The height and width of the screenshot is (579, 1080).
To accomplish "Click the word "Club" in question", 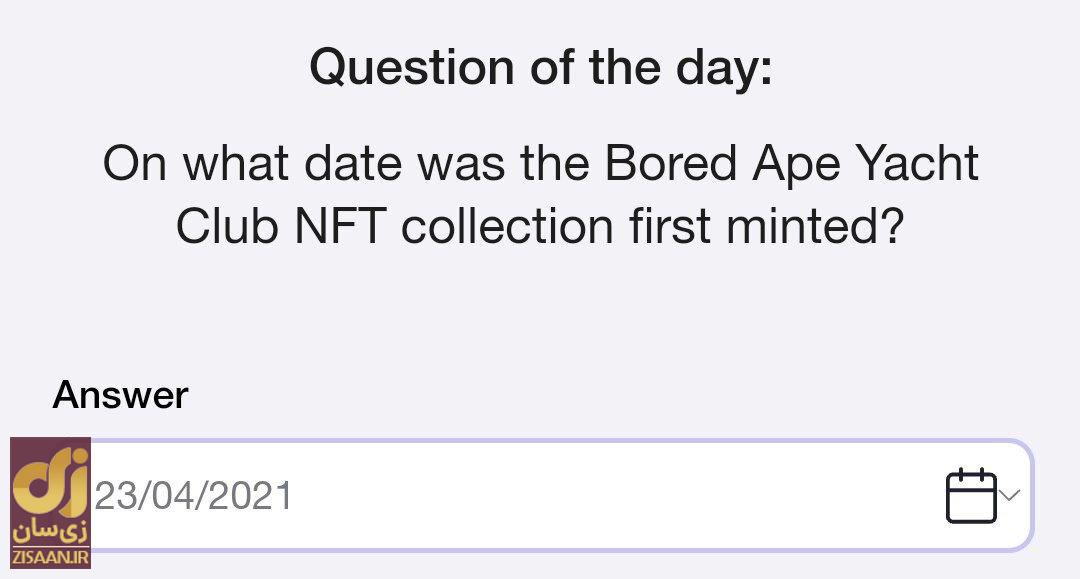I will 225,227.
